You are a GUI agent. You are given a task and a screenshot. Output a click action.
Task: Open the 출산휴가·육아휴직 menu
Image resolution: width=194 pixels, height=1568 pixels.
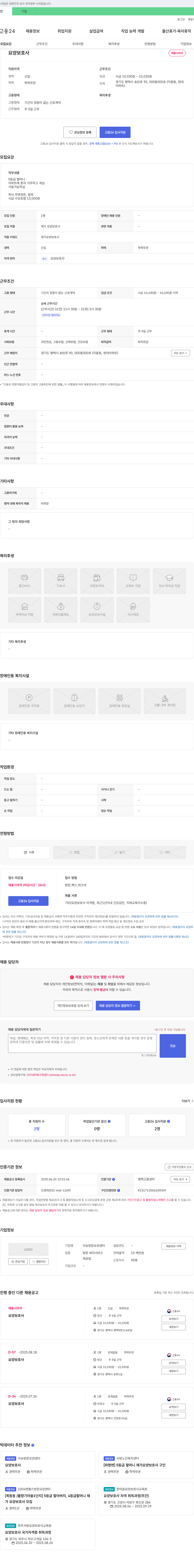tap(176, 31)
